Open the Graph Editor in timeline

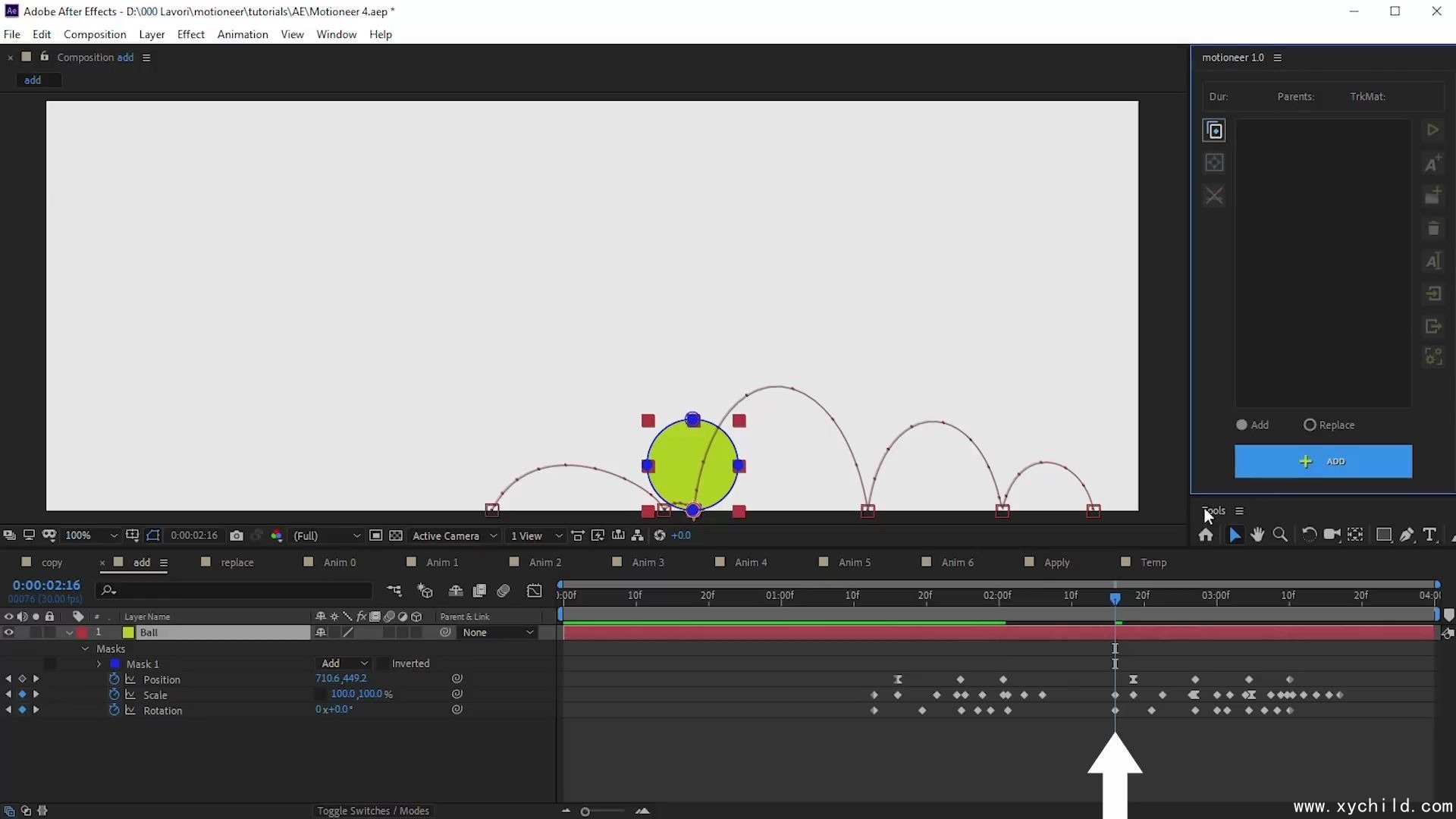(535, 591)
